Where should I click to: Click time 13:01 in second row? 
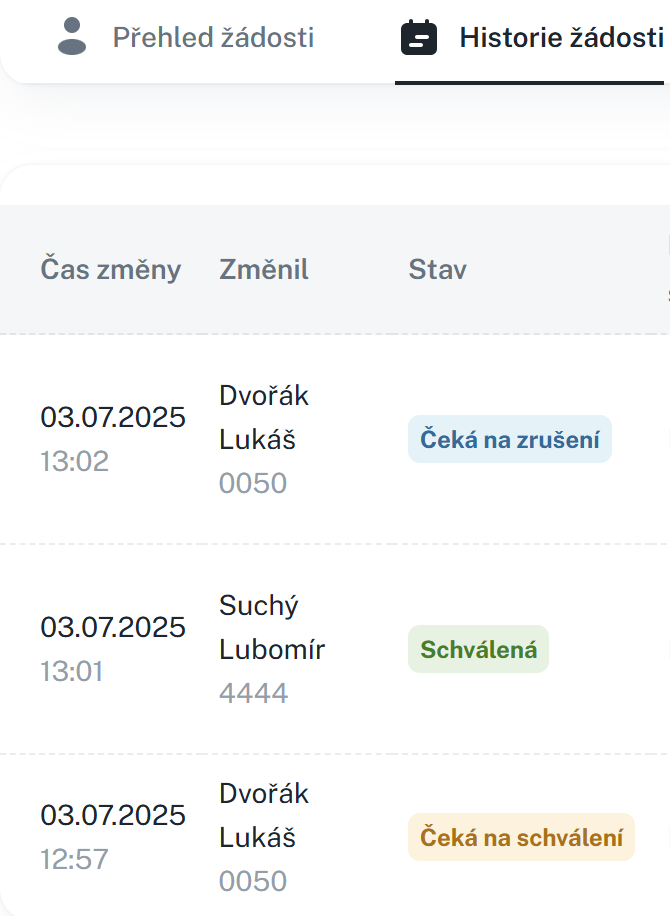pos(72,671)
